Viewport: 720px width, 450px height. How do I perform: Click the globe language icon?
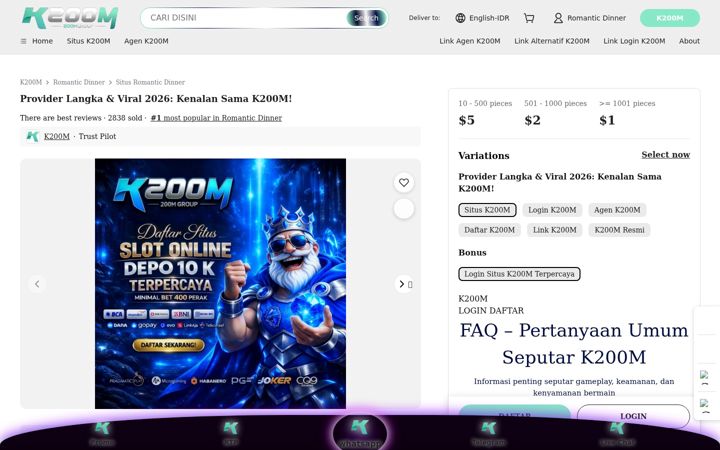[460, 18]
